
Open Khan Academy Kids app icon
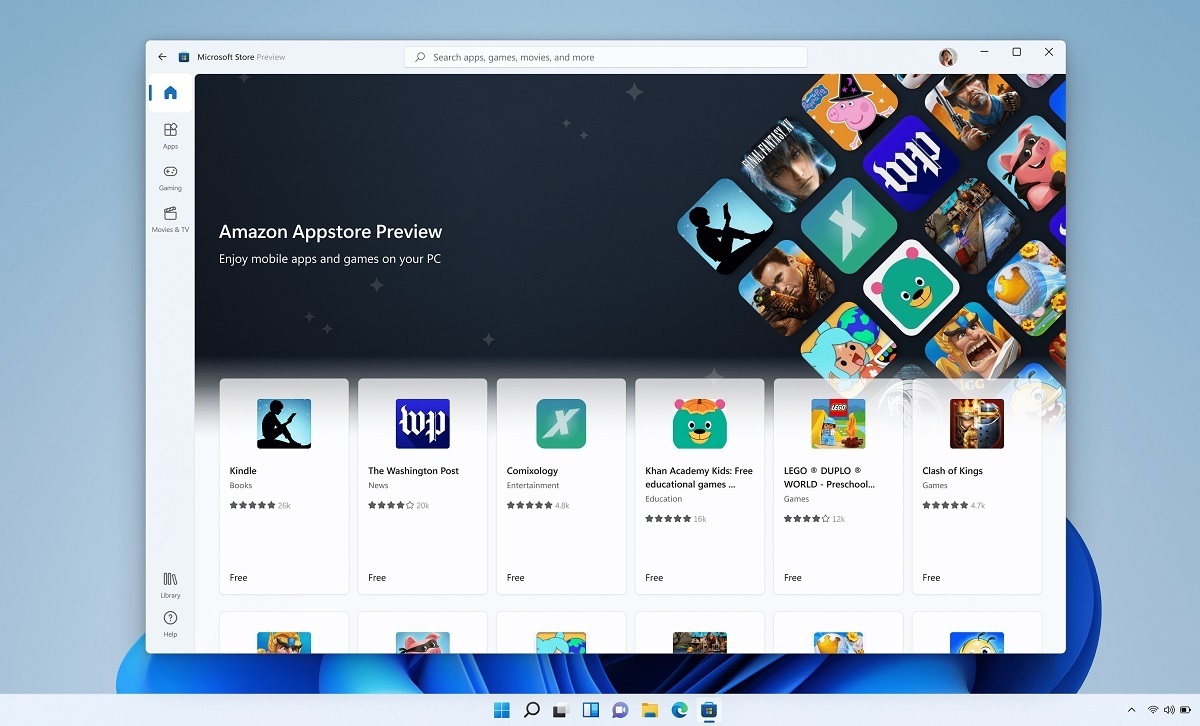point(700,423)
